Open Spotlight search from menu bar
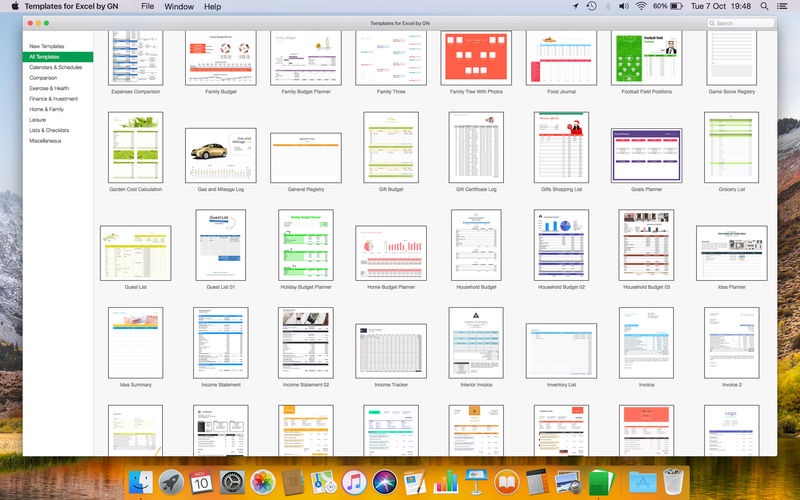 pyautogui.click(x=766, y=7)
